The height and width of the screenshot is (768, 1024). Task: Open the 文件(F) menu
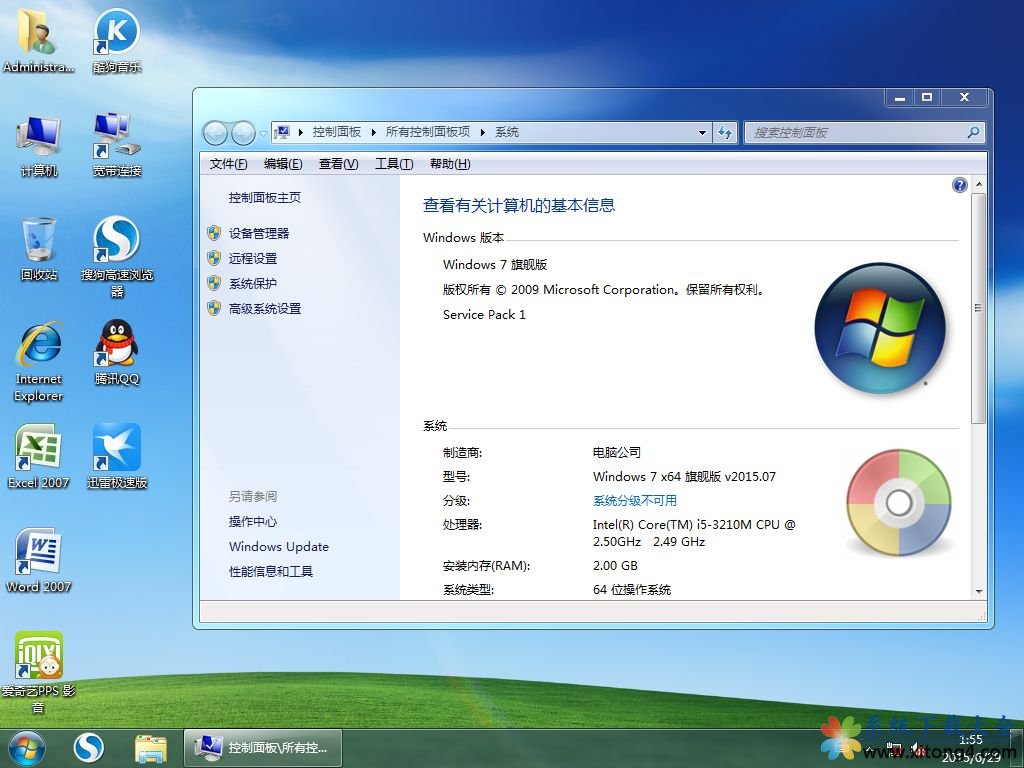click(x=229, y=164)
